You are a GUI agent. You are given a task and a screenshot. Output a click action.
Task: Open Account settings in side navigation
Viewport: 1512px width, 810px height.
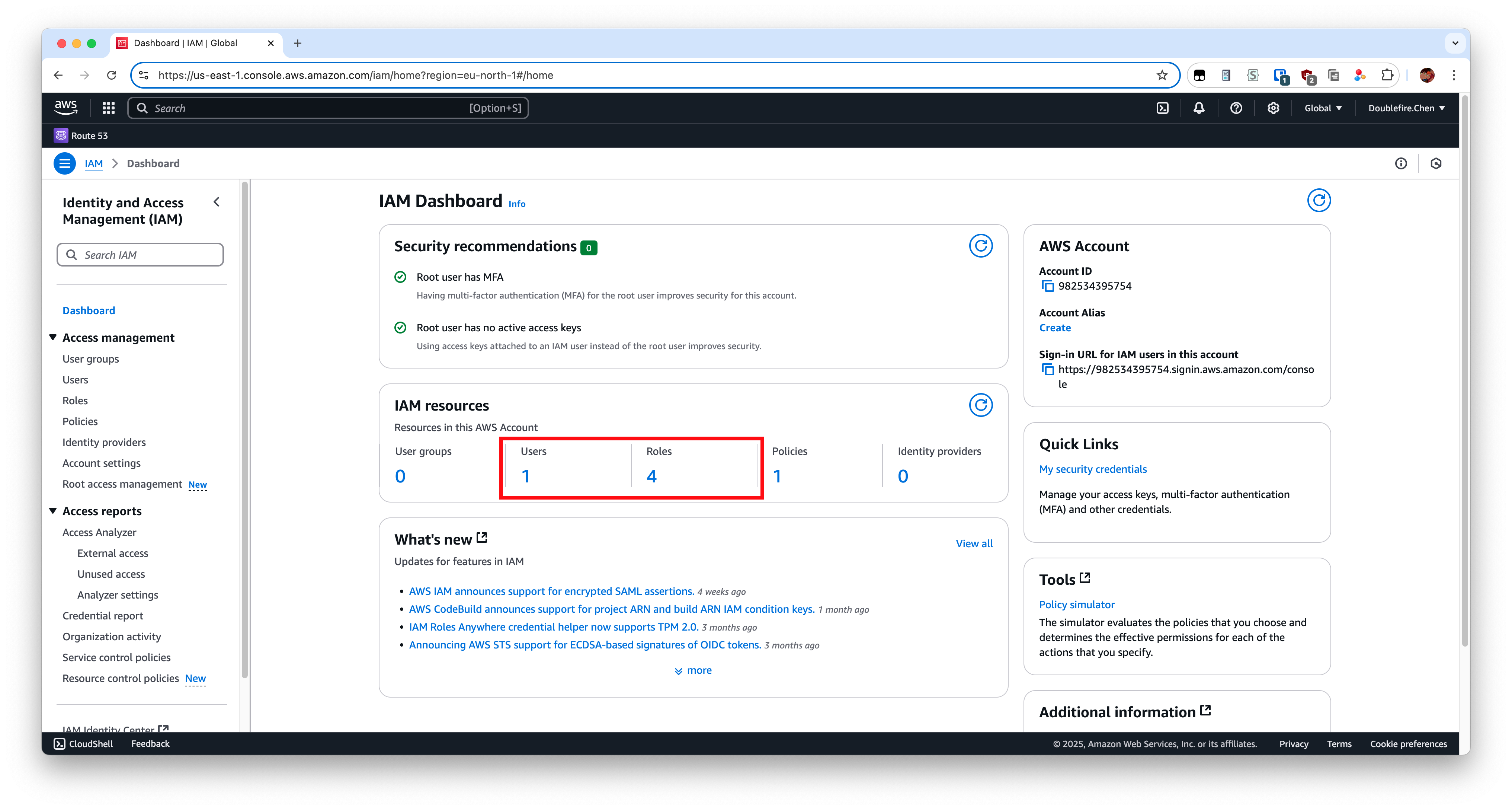[x=102, y=463]
